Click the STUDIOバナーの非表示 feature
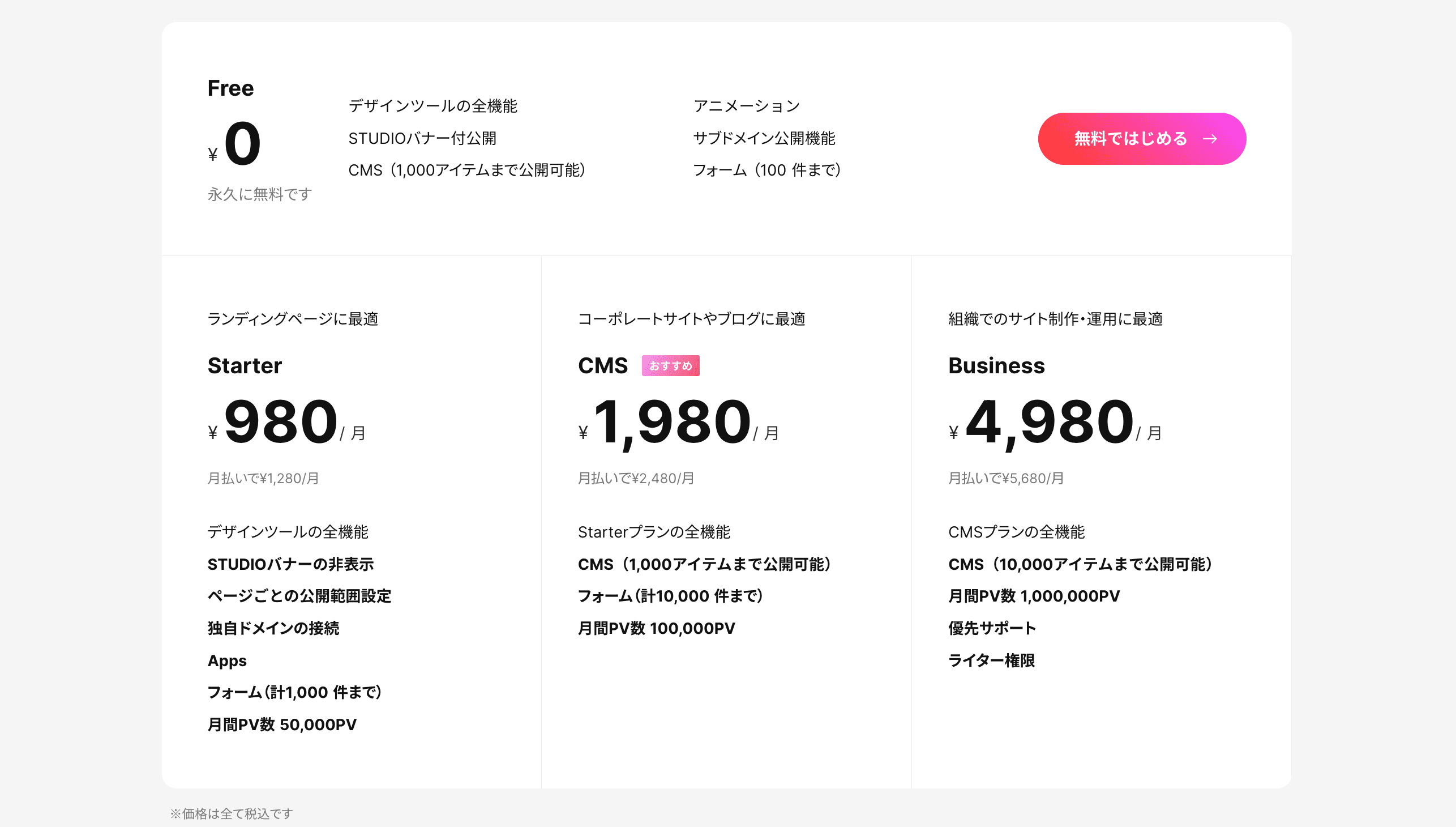 tap(290, 564)
